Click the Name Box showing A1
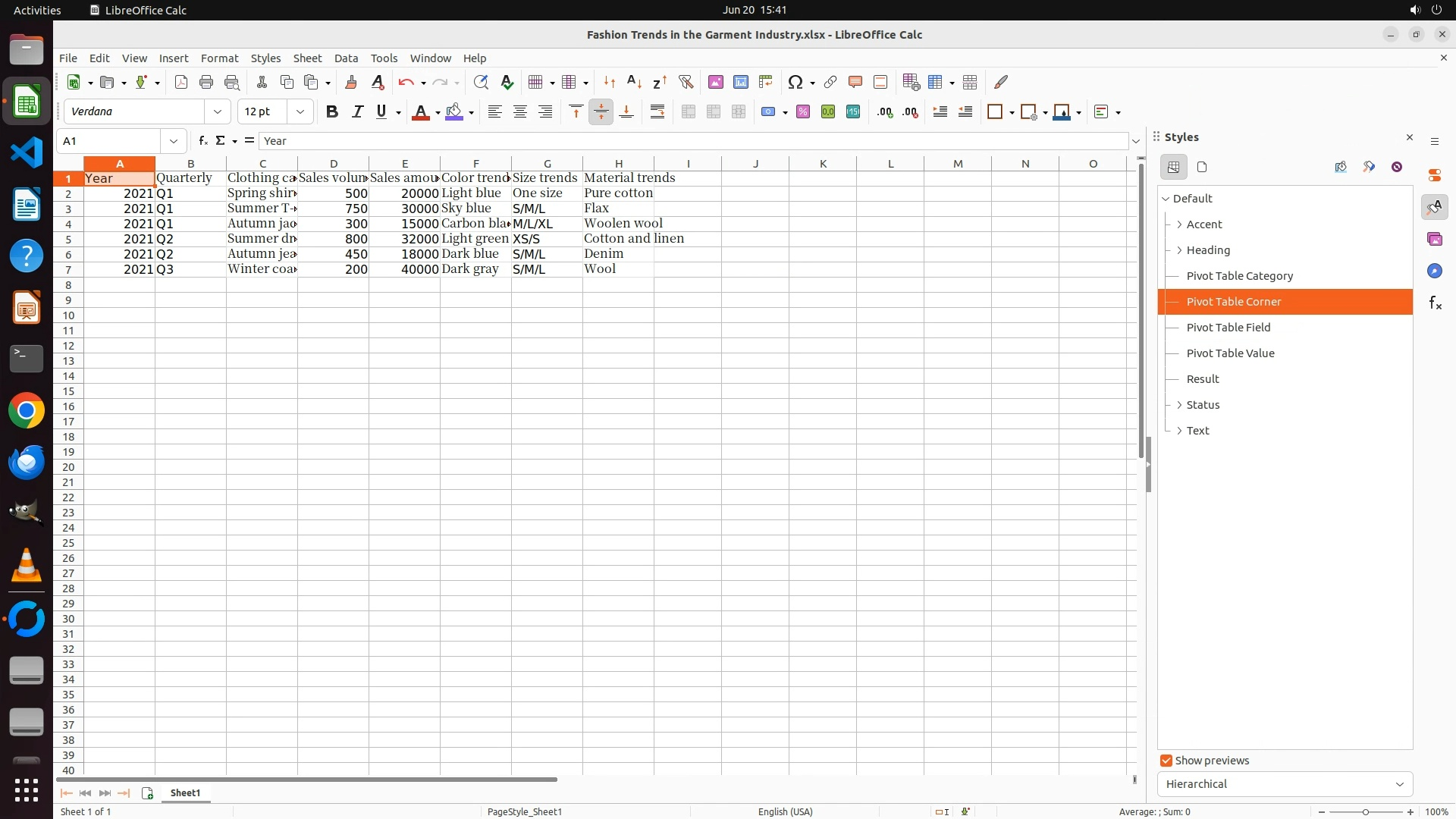 coord(110,141)
